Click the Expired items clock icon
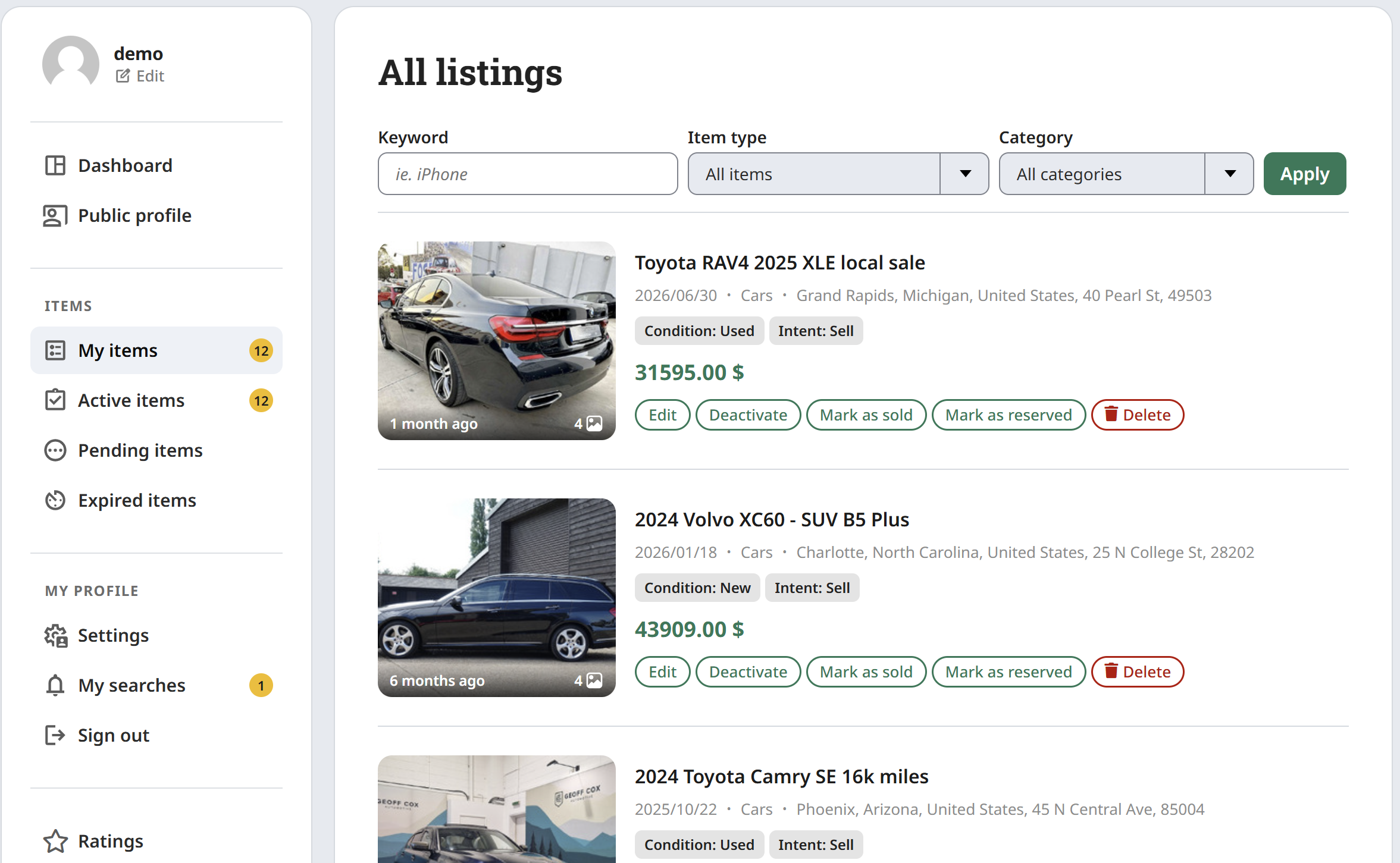Viewport: 1400px width, 863px height. point(55,500)
